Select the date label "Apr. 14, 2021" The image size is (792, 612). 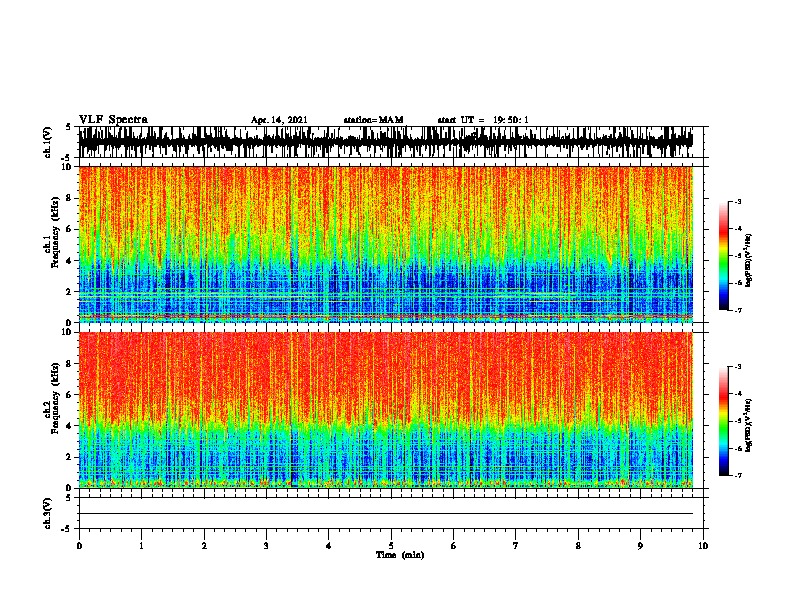pos(279,120)
